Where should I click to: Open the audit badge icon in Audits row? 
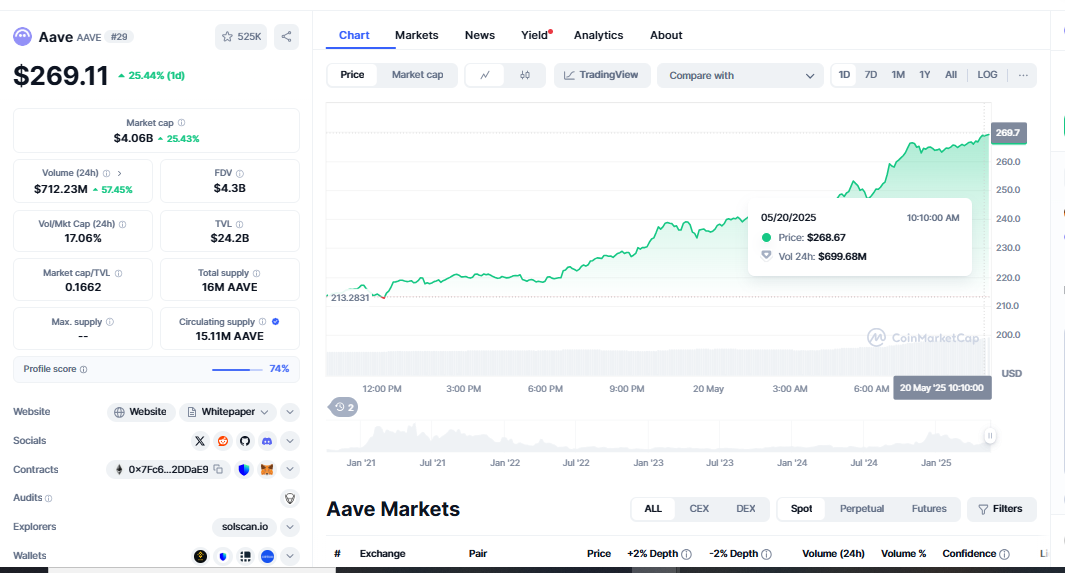pyautogui.click(x=290, y=498)
